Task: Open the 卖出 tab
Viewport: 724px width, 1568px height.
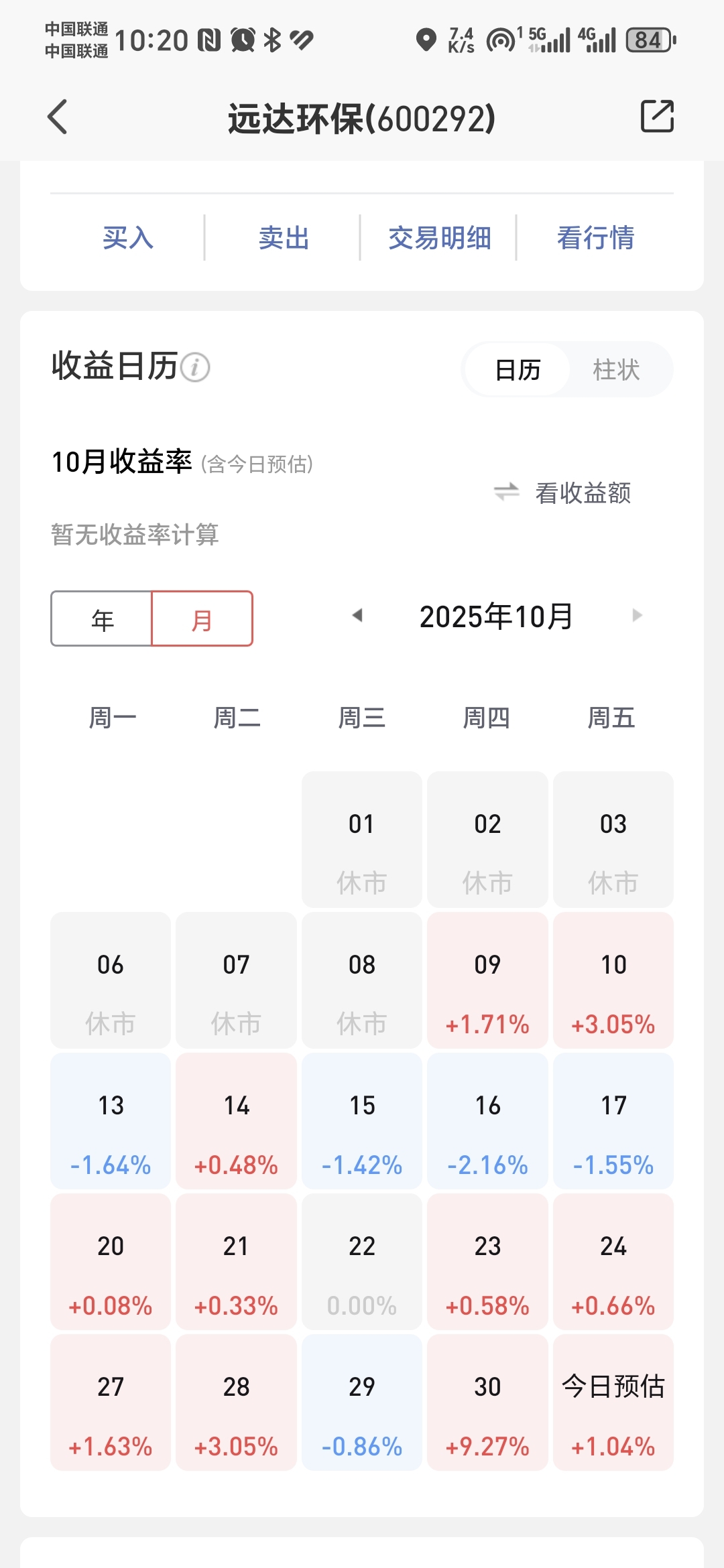Action: click(284, 238)
